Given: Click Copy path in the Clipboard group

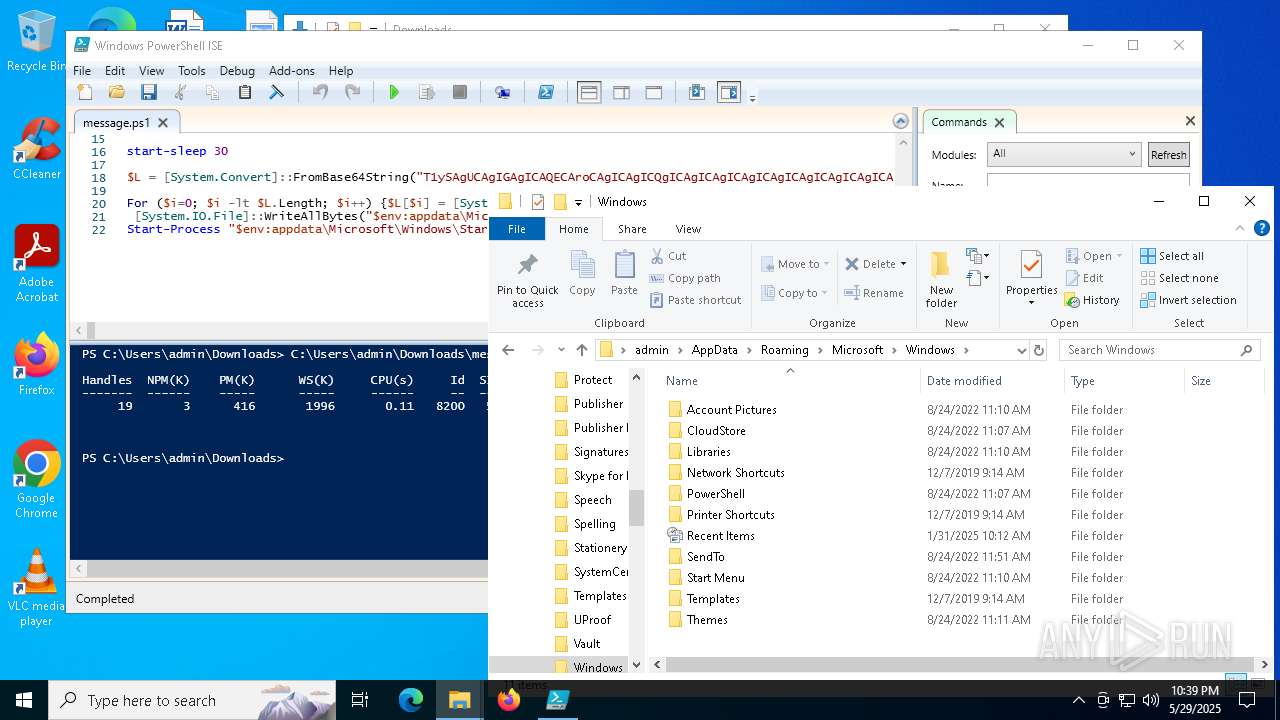Looking at the screenshot, I should (685, 278).
